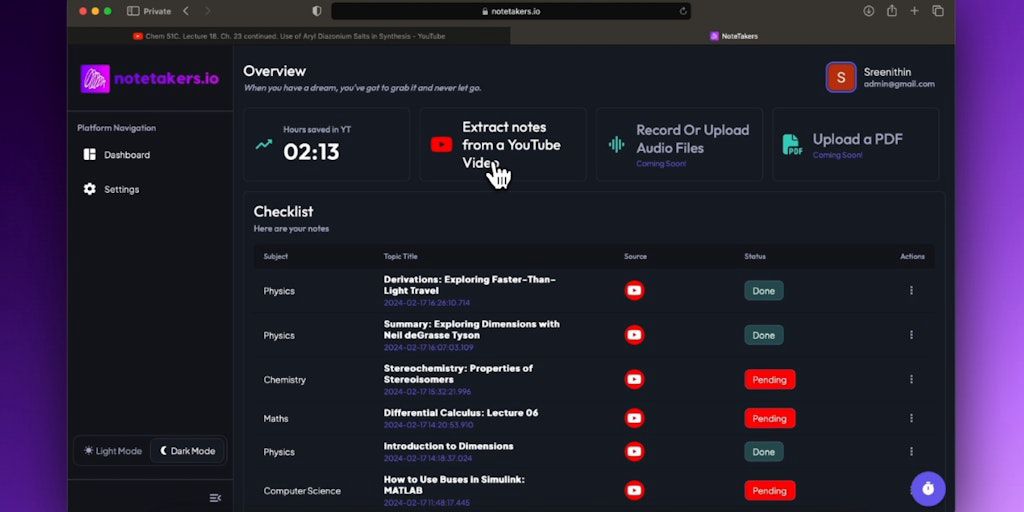Click YouTube source icon for Differential Calculus row
1024x512 pixels.
[634, 418]
